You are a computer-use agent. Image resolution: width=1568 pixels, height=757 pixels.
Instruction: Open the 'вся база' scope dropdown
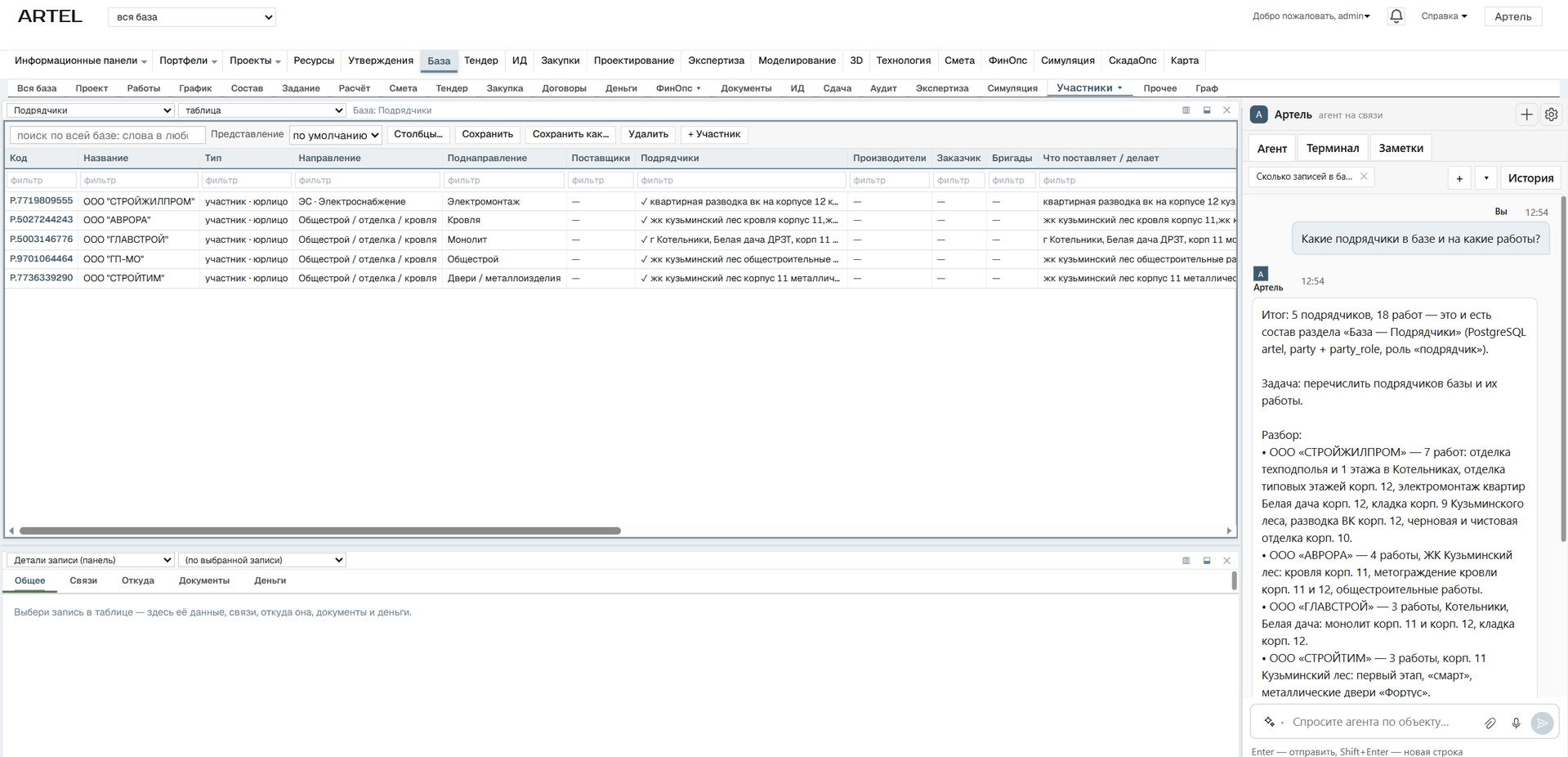pyautogui.click(x=192, y=17)
